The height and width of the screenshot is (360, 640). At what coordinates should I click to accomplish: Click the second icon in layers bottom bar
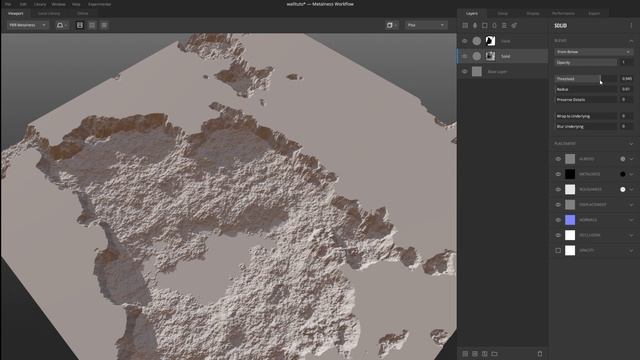475,353
